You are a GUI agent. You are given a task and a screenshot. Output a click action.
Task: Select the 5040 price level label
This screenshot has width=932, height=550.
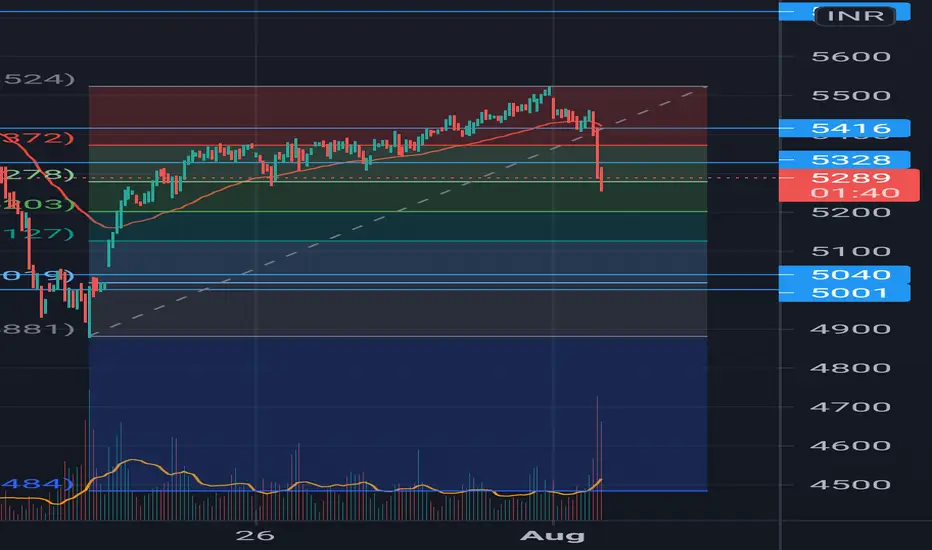[x=844, y=274]
